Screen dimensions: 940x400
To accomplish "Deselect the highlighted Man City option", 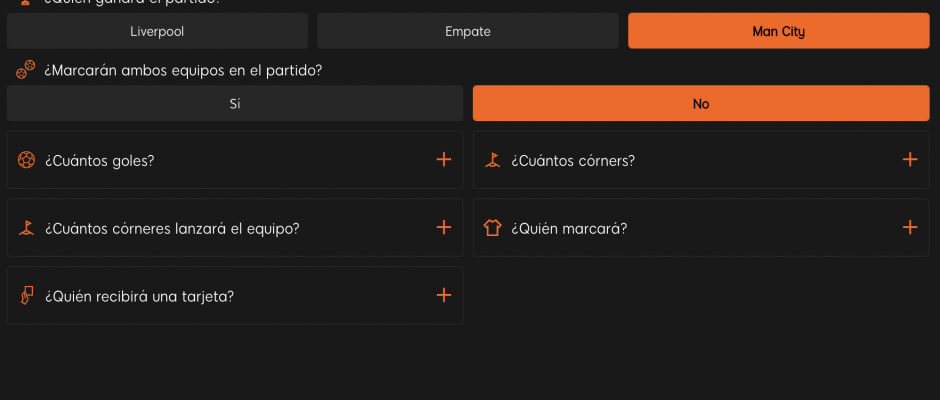I will pyautogui.click(x=779, y=31).
